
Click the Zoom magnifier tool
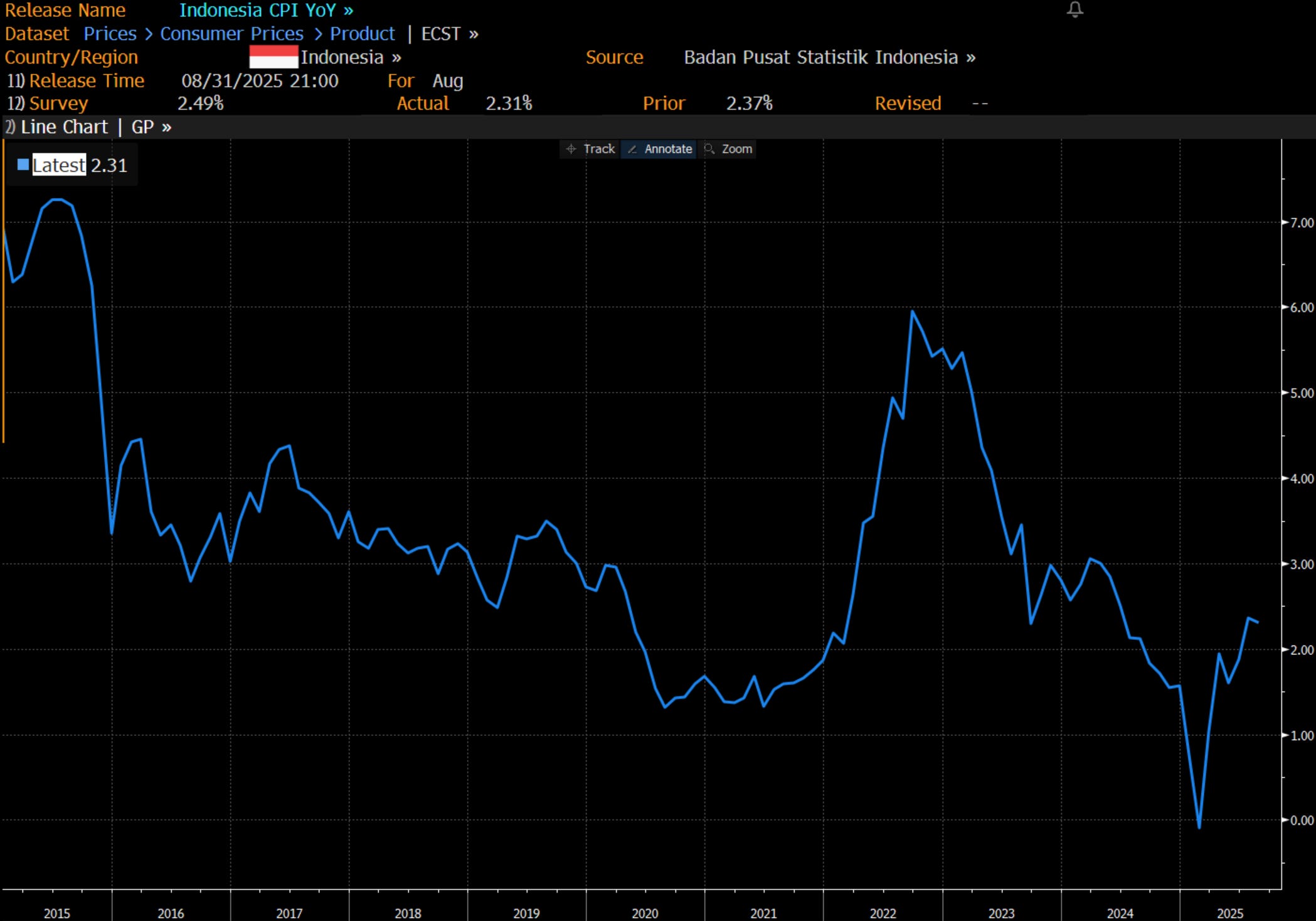[728, 149]
